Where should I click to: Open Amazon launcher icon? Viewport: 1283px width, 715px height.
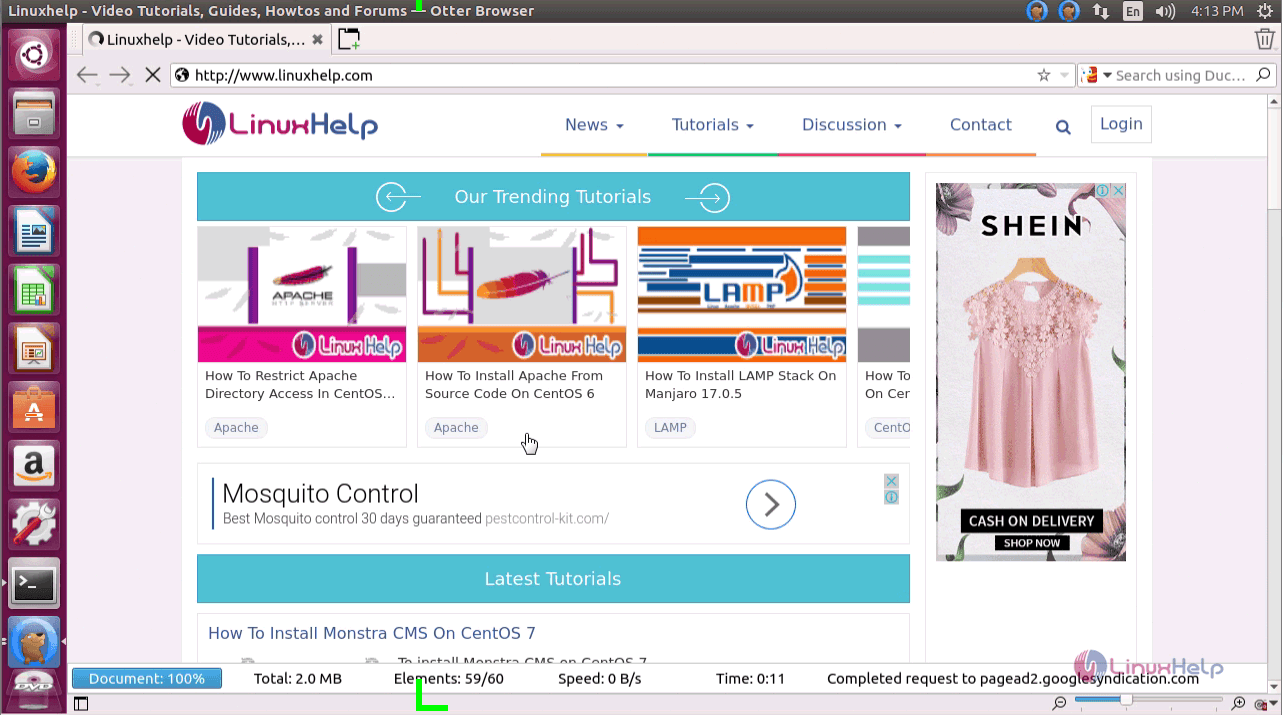34,466
